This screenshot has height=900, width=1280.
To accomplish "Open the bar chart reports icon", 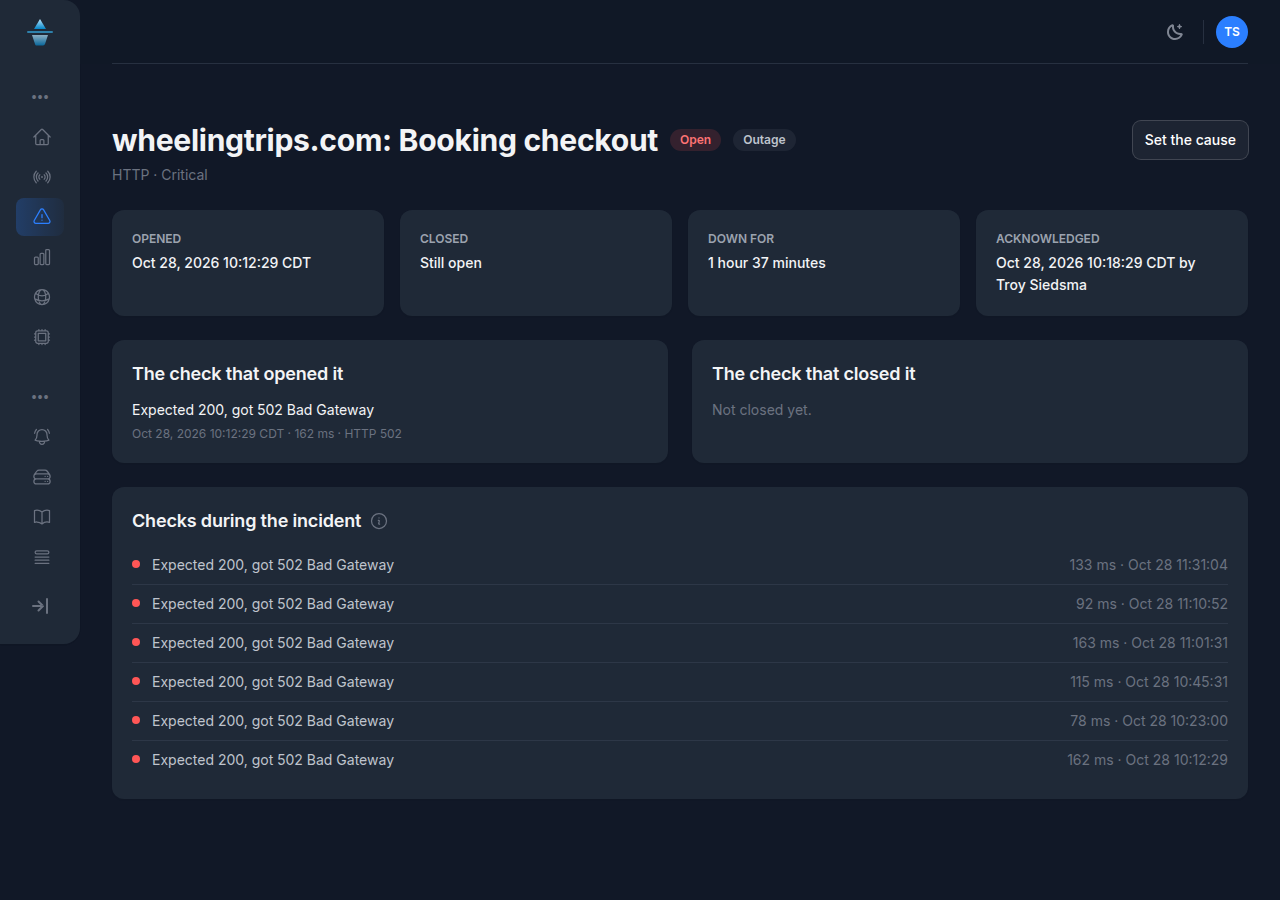I will (x=41, y=257).
